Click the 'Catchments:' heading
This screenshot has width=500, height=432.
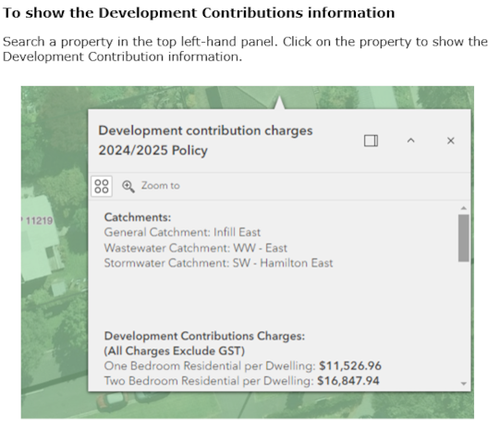pyautogui.click(x=137, y=217)
